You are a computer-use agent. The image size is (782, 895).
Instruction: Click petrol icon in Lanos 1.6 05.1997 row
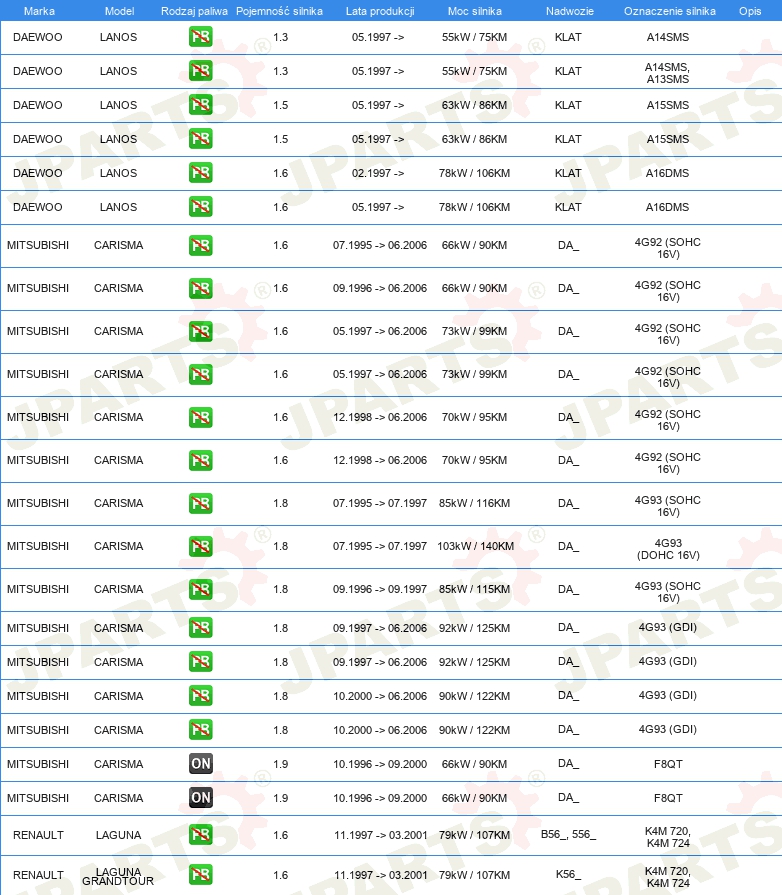pos(200,207)
